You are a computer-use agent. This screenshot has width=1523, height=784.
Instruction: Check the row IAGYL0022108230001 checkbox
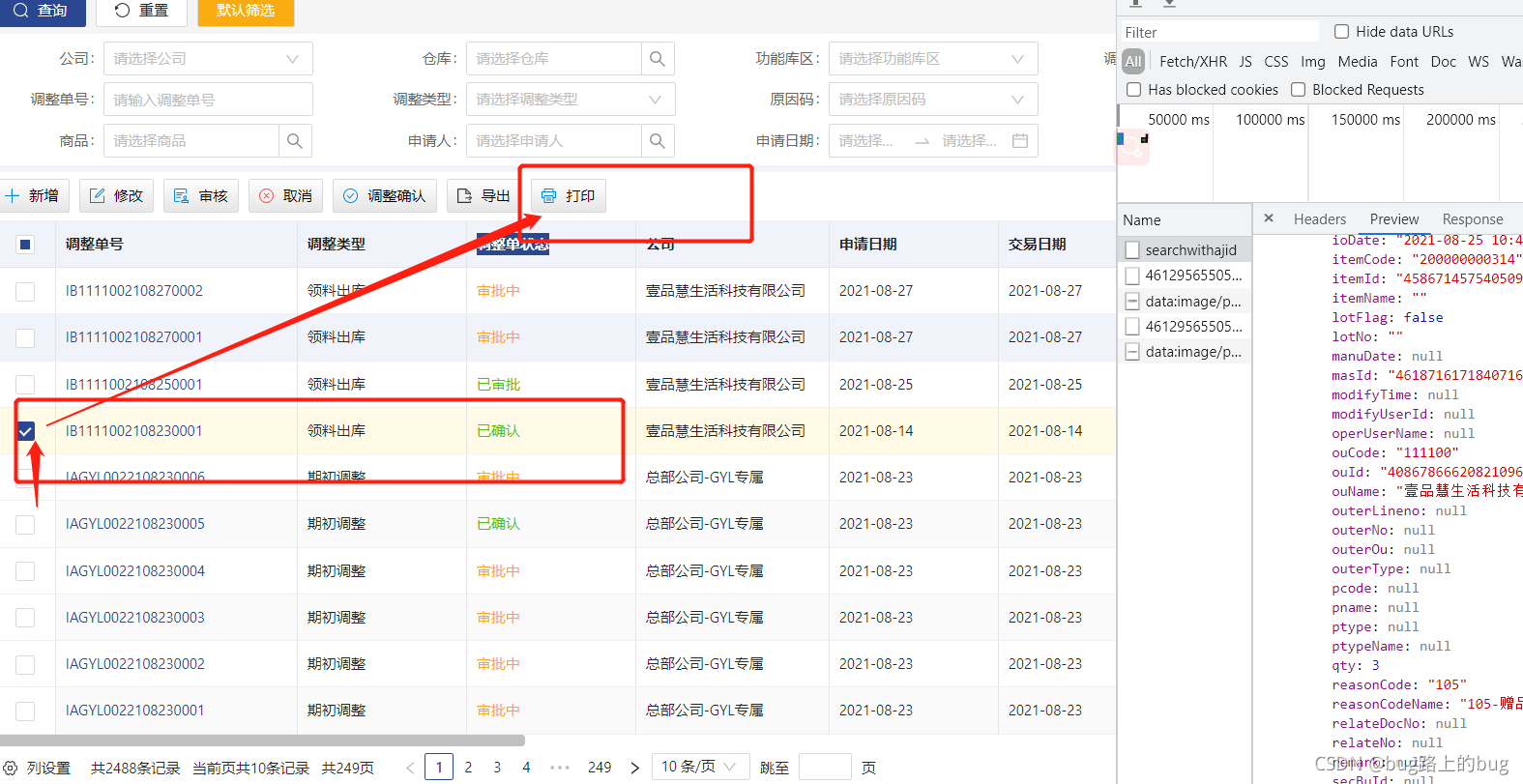tap(26, 711)
